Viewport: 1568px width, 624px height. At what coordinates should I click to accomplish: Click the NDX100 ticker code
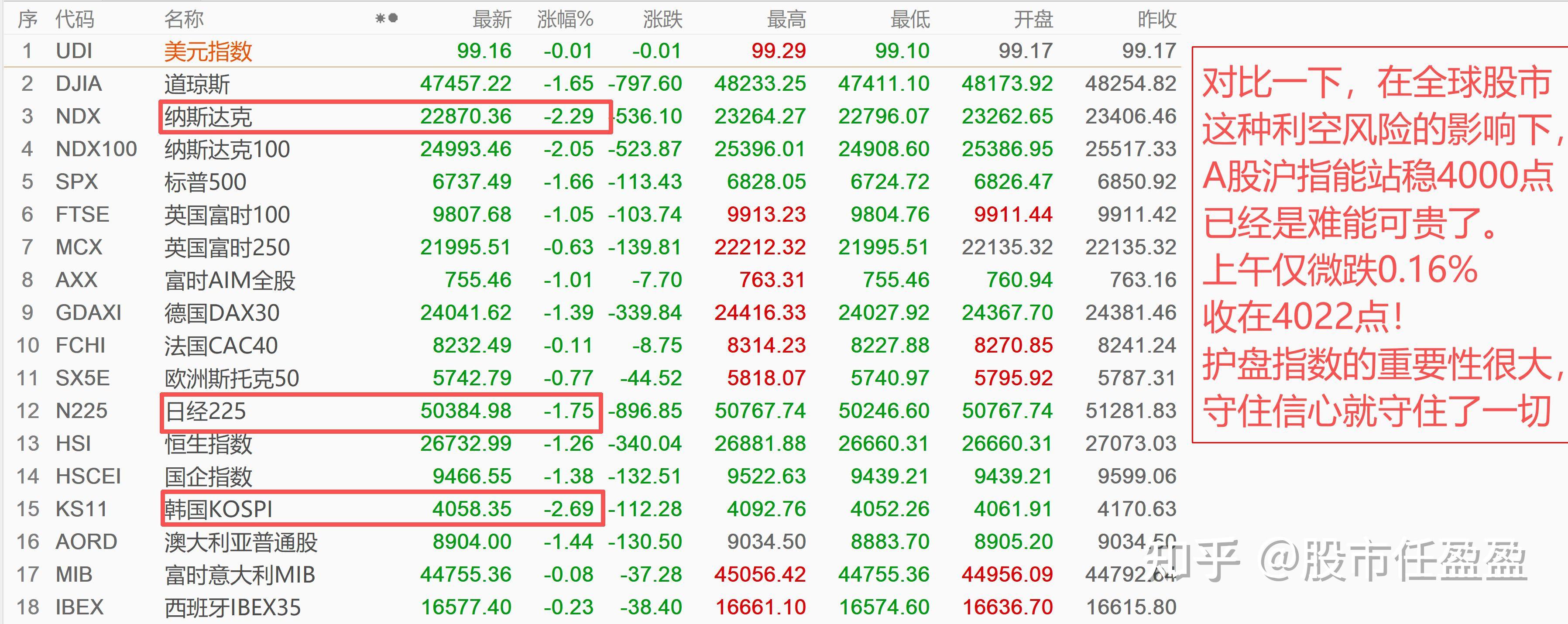point(96,150)
